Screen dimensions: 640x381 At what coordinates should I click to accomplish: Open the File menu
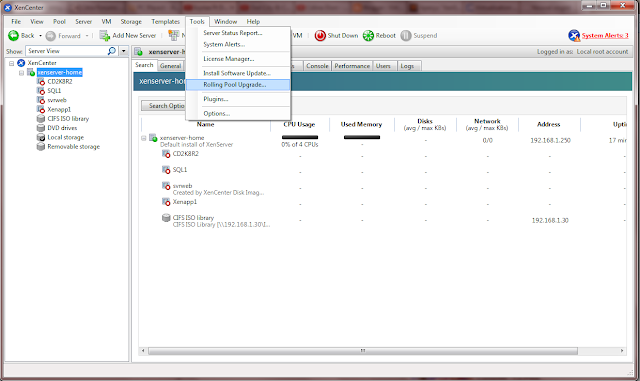[16, 22]
